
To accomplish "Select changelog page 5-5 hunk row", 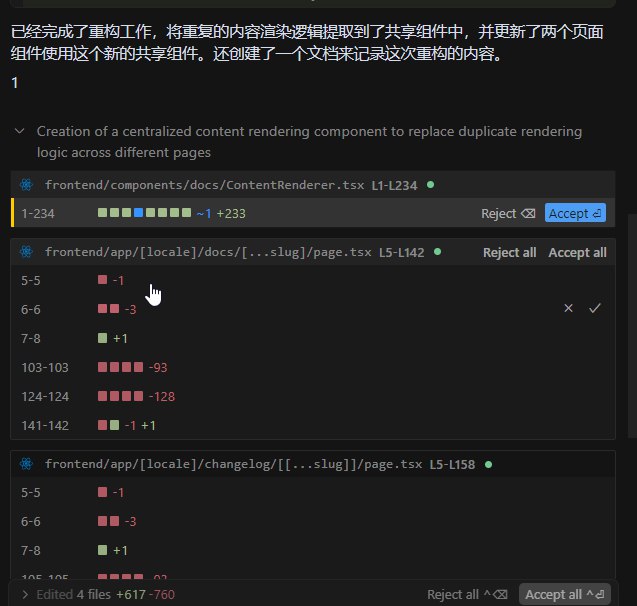I will coord(313,492).
